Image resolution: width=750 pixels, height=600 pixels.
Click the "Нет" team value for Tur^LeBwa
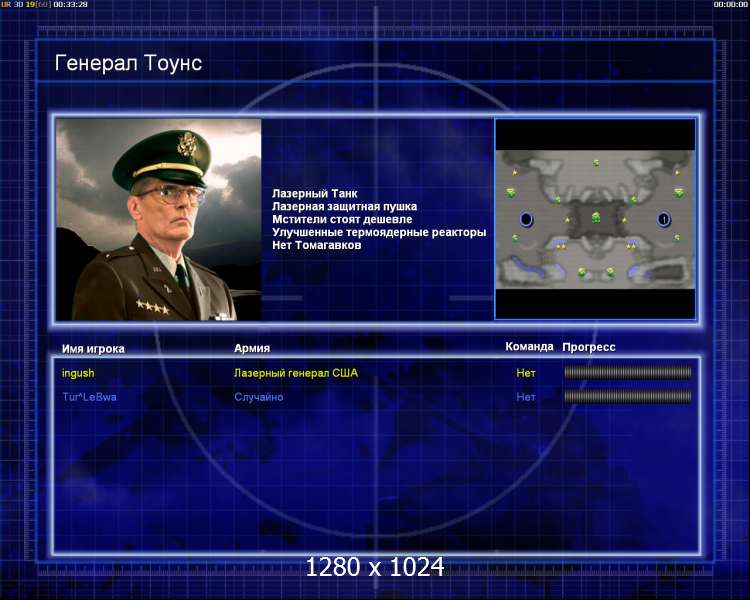(x=526, y=397)
